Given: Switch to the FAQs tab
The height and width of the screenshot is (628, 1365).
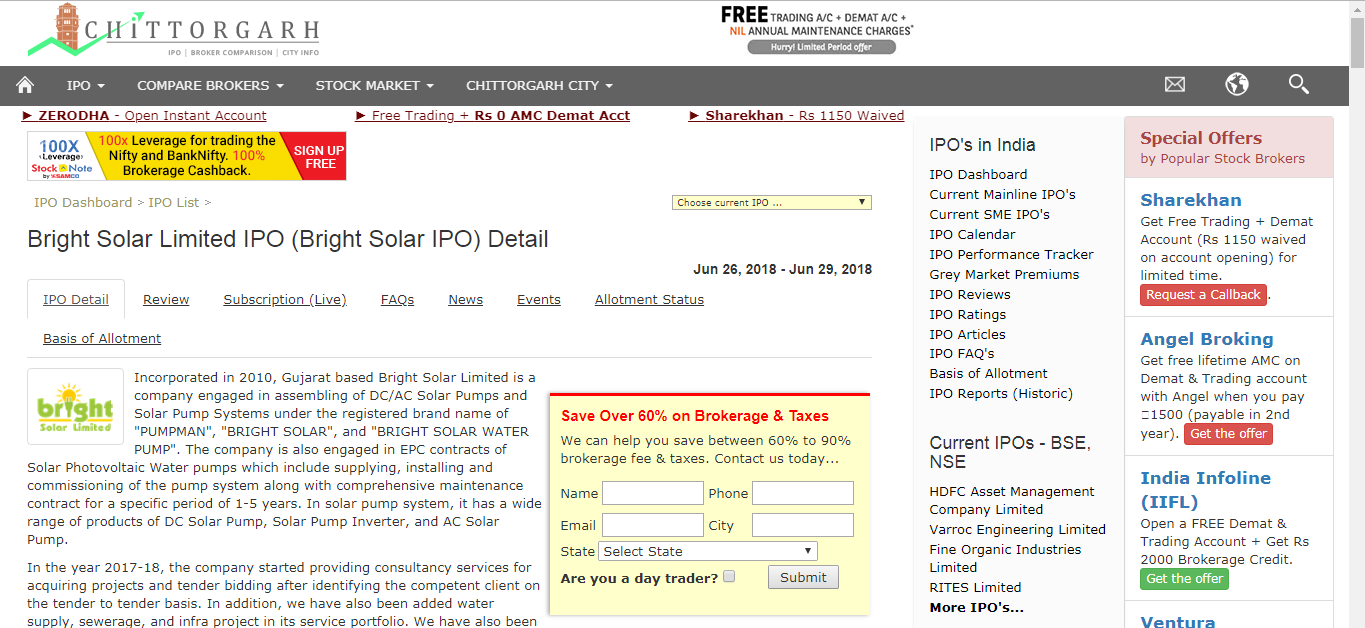Looking at the screenshot, I should click(397, 300).
